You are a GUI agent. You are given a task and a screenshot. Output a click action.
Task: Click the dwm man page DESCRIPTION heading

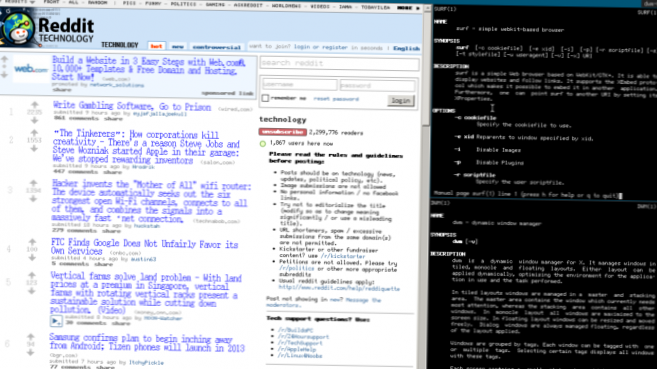[448, 254]
